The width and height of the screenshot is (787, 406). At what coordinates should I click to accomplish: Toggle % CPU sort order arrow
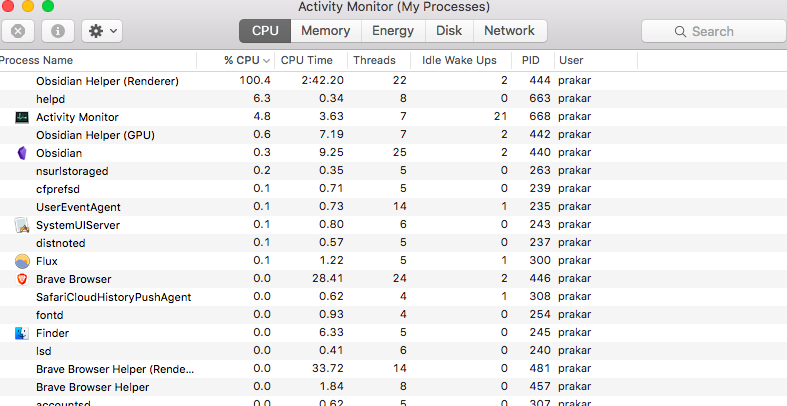pos(267,61)
